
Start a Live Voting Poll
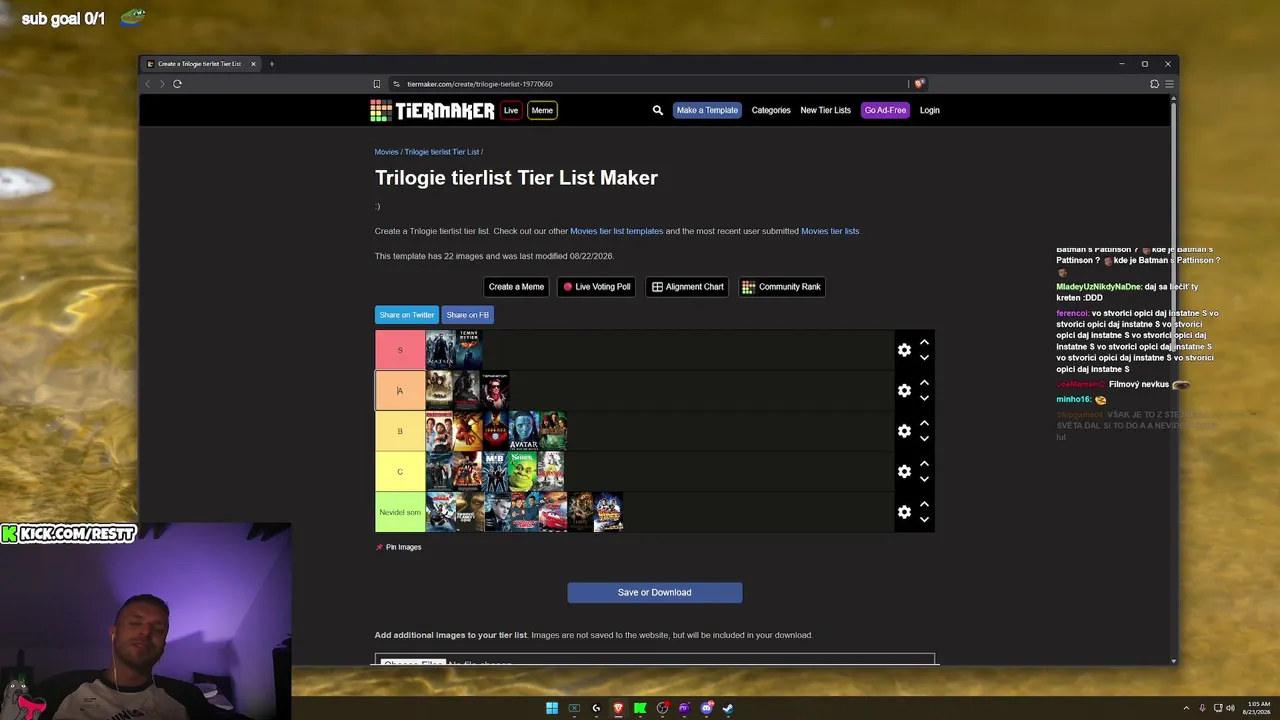click(x=597, y=287)
